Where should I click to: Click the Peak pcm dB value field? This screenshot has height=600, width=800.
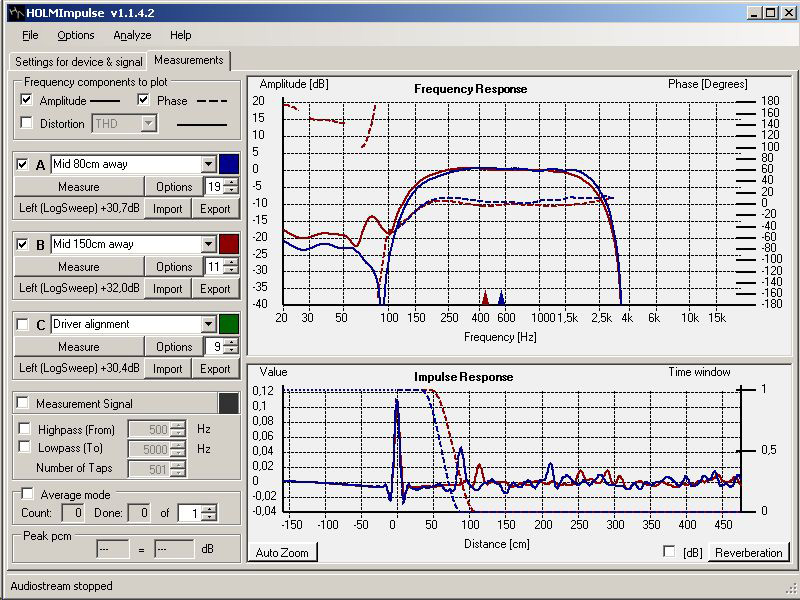click(174, 549)
